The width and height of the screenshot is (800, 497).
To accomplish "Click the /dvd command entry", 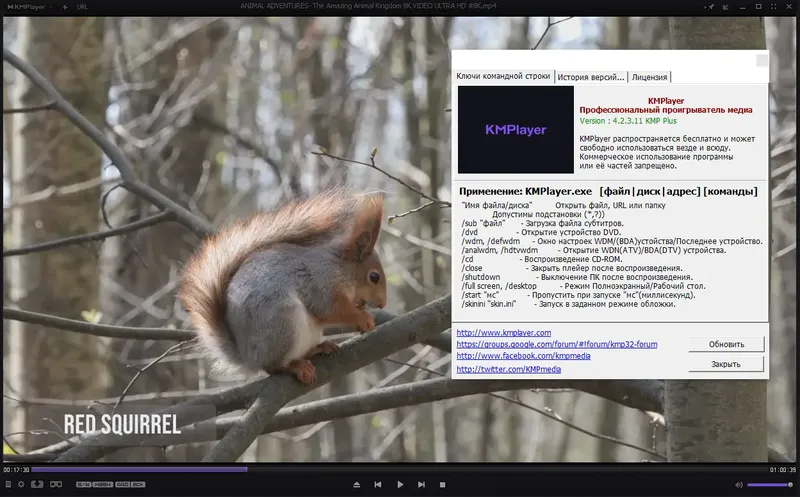I will point(541,232).
